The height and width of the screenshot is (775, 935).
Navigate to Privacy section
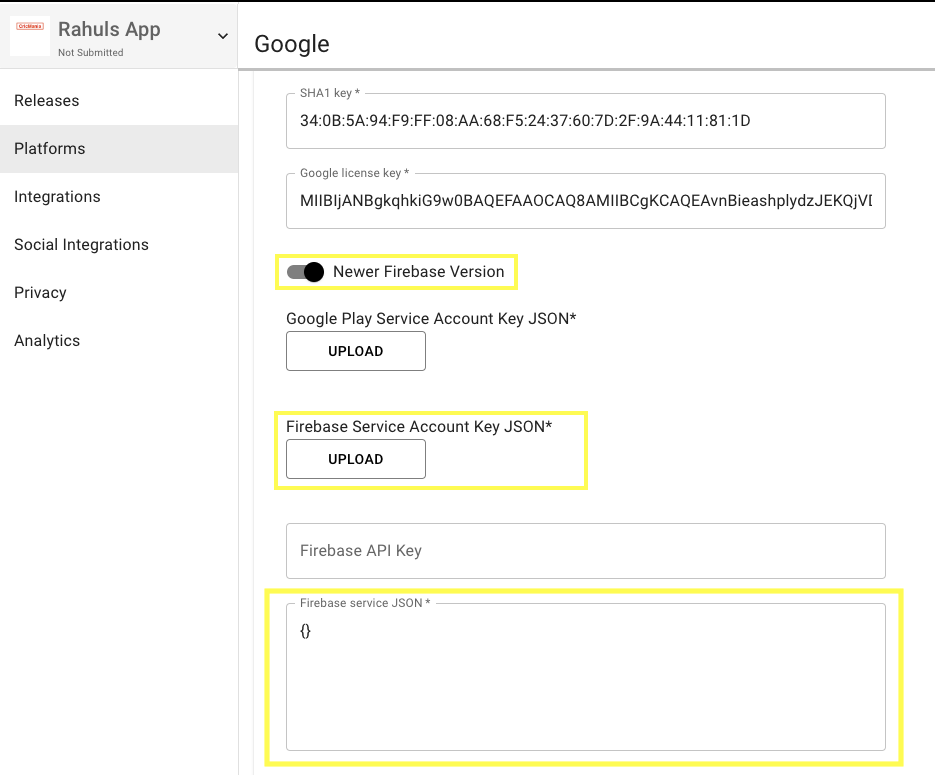coord(119,293)
